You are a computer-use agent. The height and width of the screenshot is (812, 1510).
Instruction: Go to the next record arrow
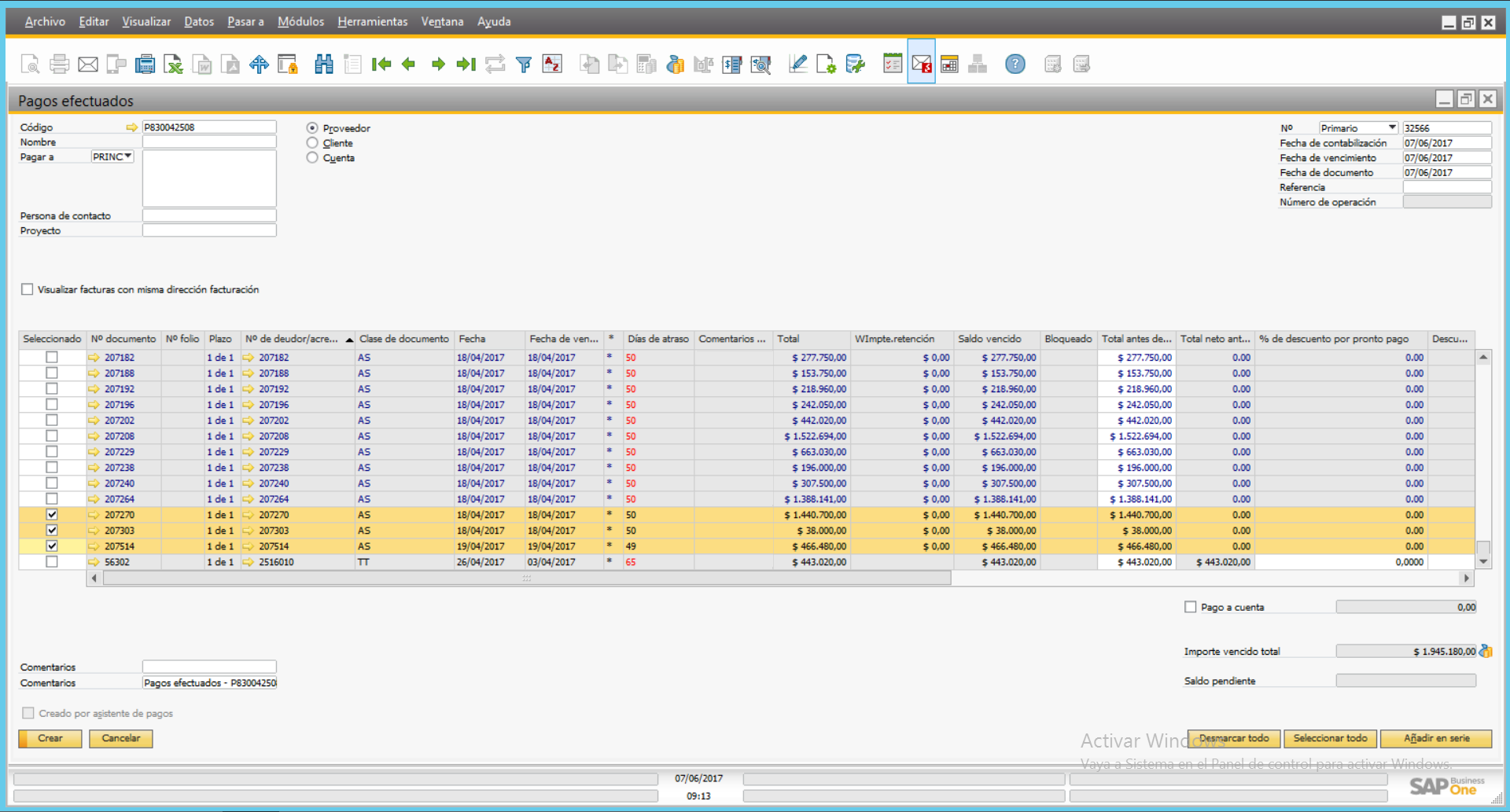point(438,64)
